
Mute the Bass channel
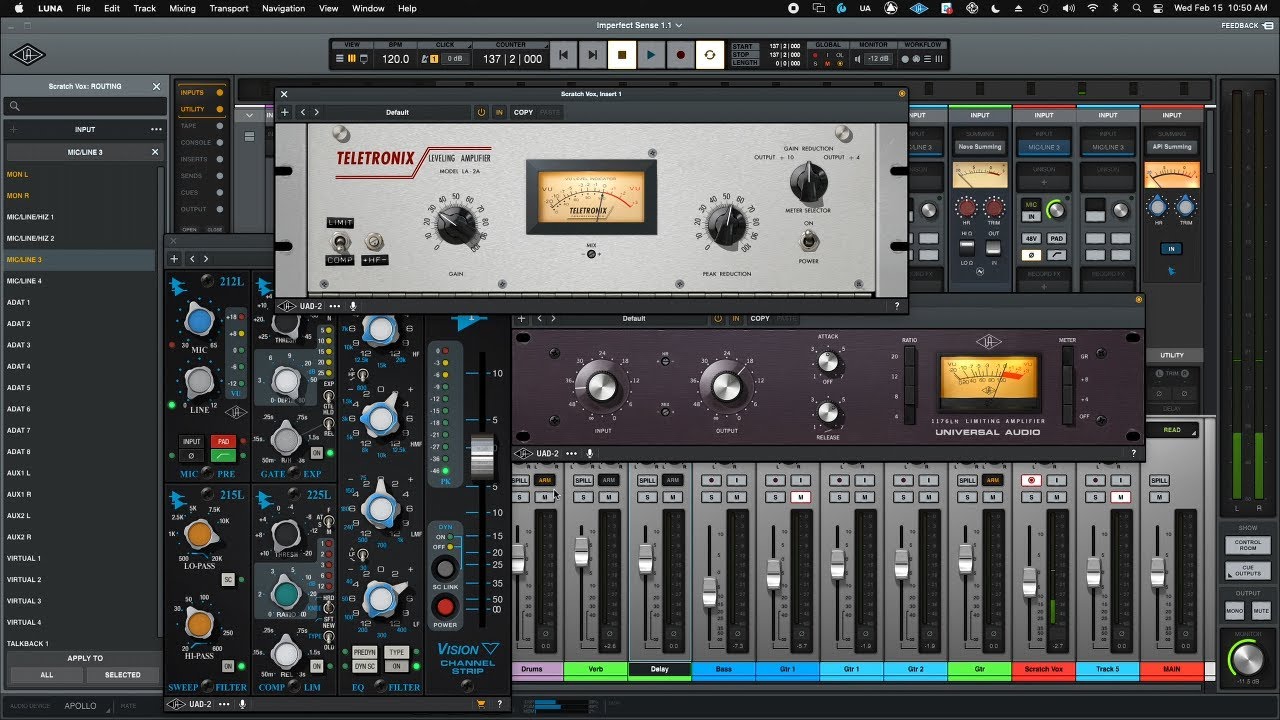pos(736,497)
